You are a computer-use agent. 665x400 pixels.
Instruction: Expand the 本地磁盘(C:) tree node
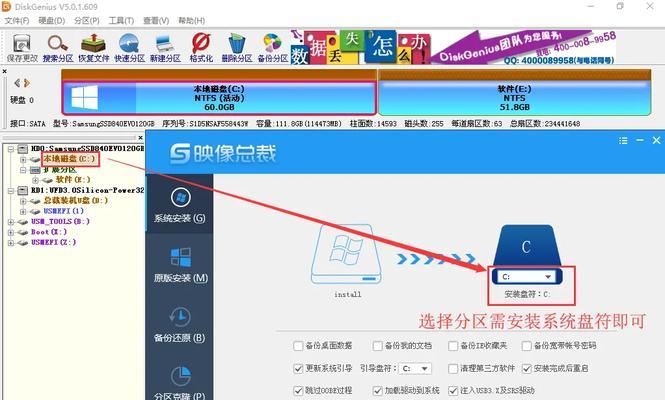[23, 159]
